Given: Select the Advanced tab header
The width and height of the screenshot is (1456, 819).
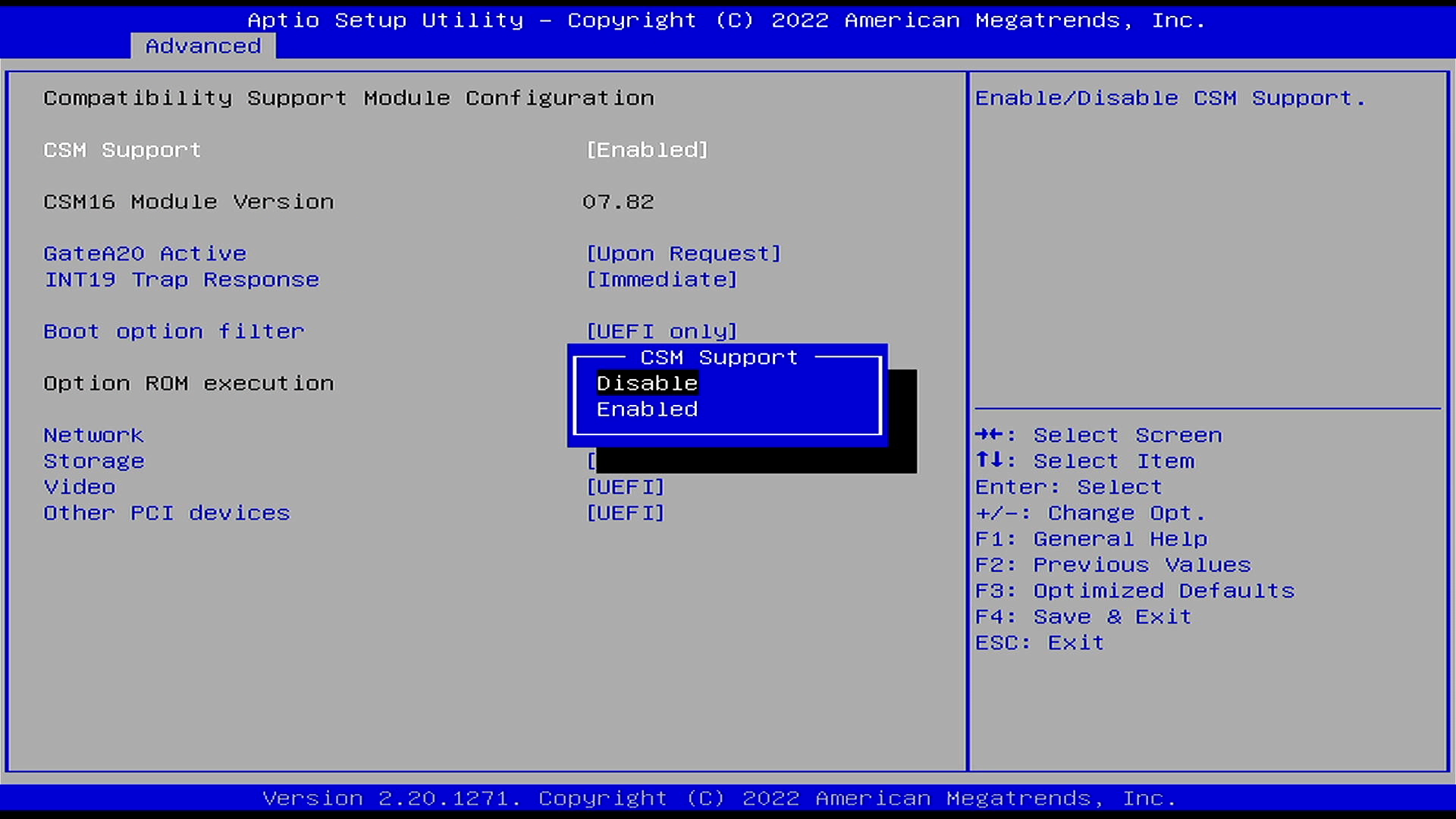Looking at the screenshot, I should click(x=202, y=45).
